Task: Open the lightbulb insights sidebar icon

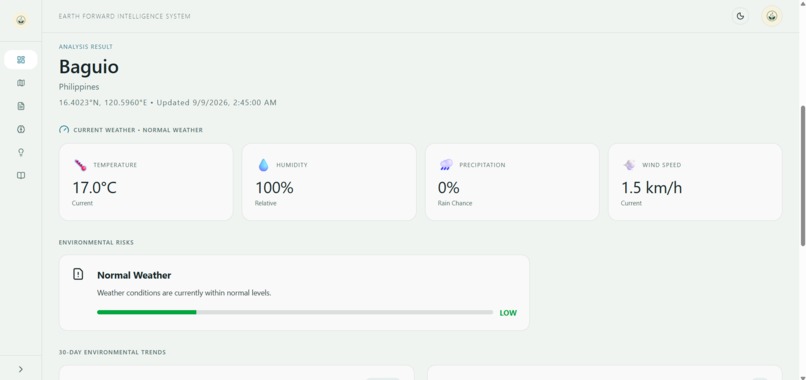Action: click(x=21, y=152)
